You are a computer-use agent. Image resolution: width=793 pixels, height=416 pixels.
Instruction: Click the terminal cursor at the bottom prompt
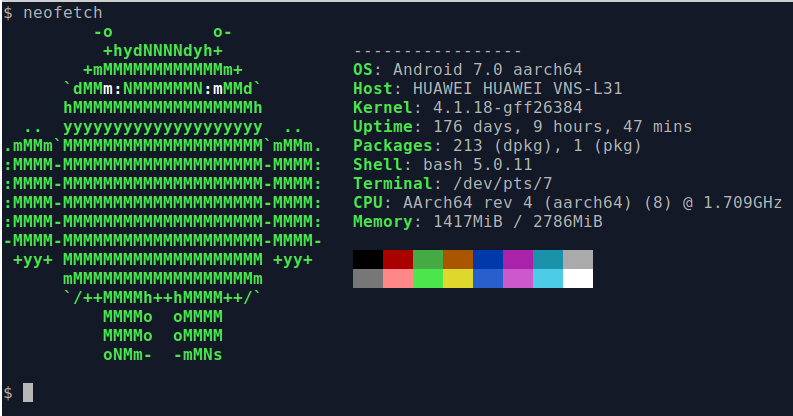(28, 392)
